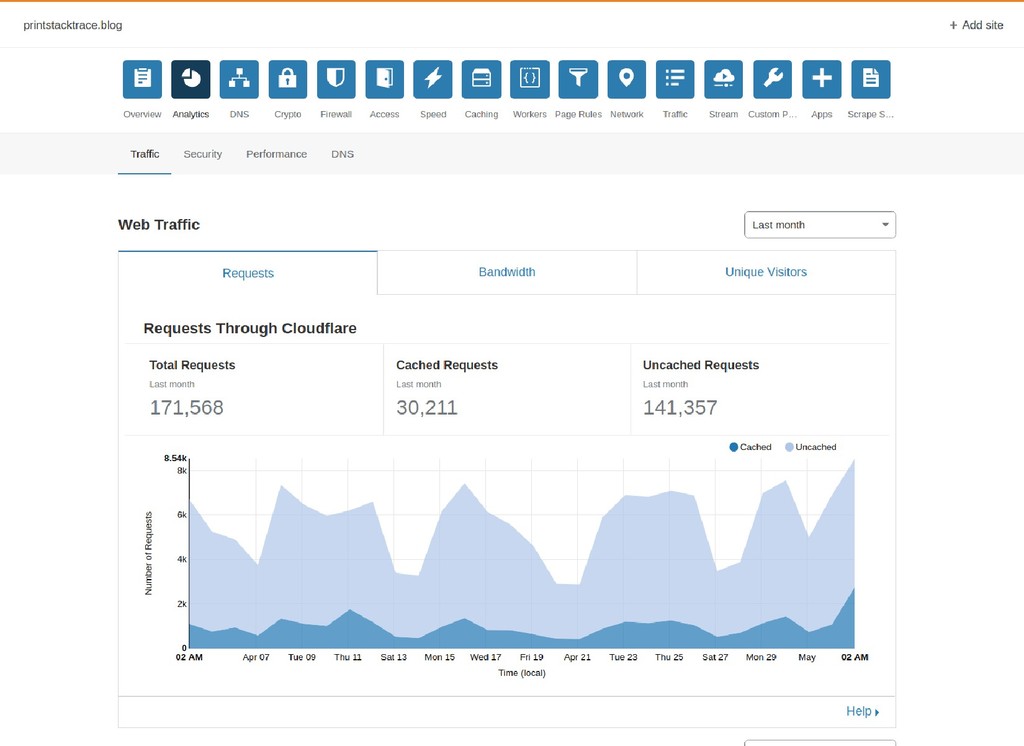Click the Add site plus icon
Image resolution: width=1024 pixels, height=746 pixels.
pyautogui.click(x=953, y=25)
